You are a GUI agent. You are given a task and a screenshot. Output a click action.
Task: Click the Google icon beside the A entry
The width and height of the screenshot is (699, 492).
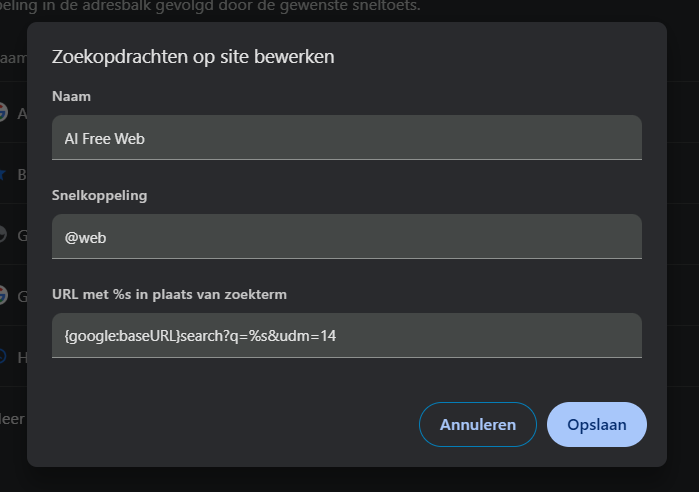(x=4, y=112)
